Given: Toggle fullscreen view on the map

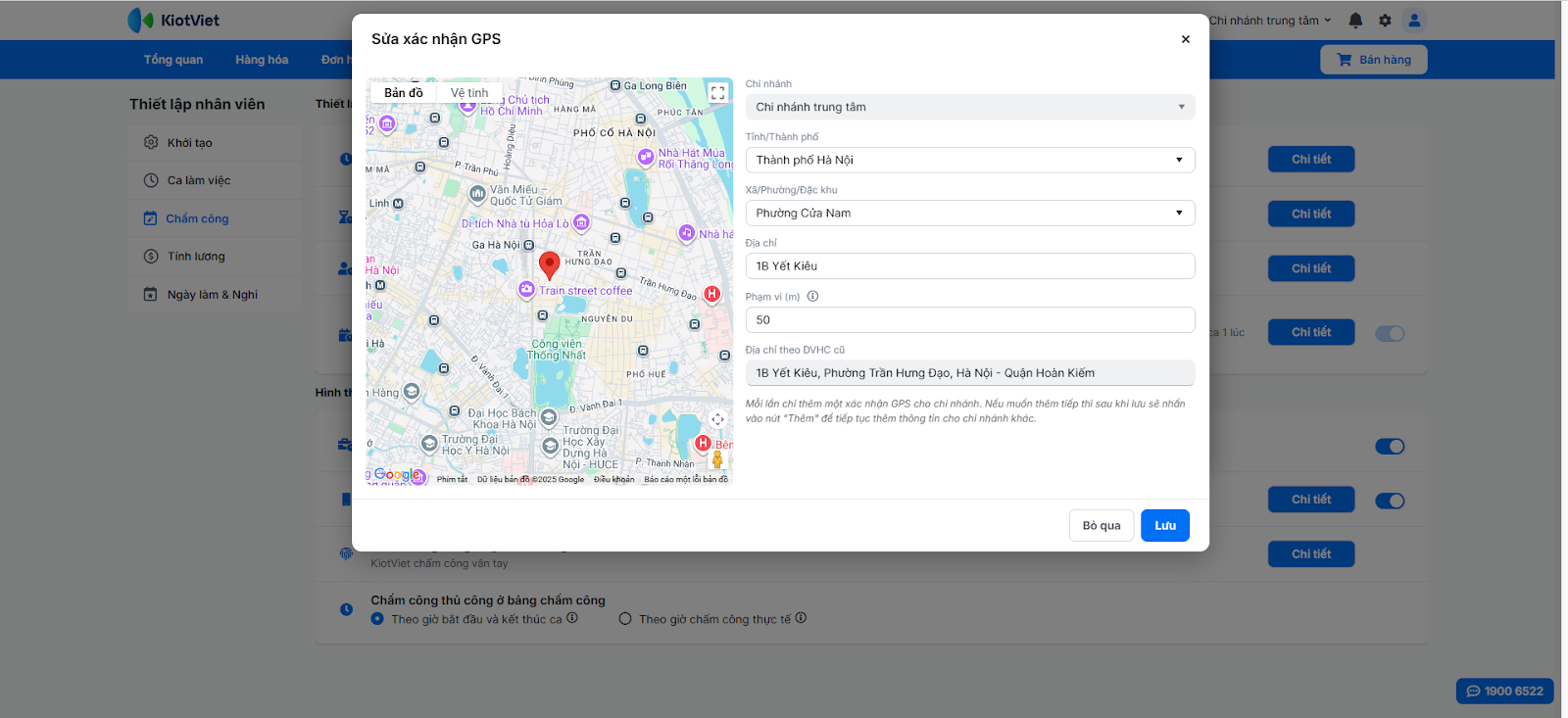Looking at the screenshot, I should coord(717,93).
